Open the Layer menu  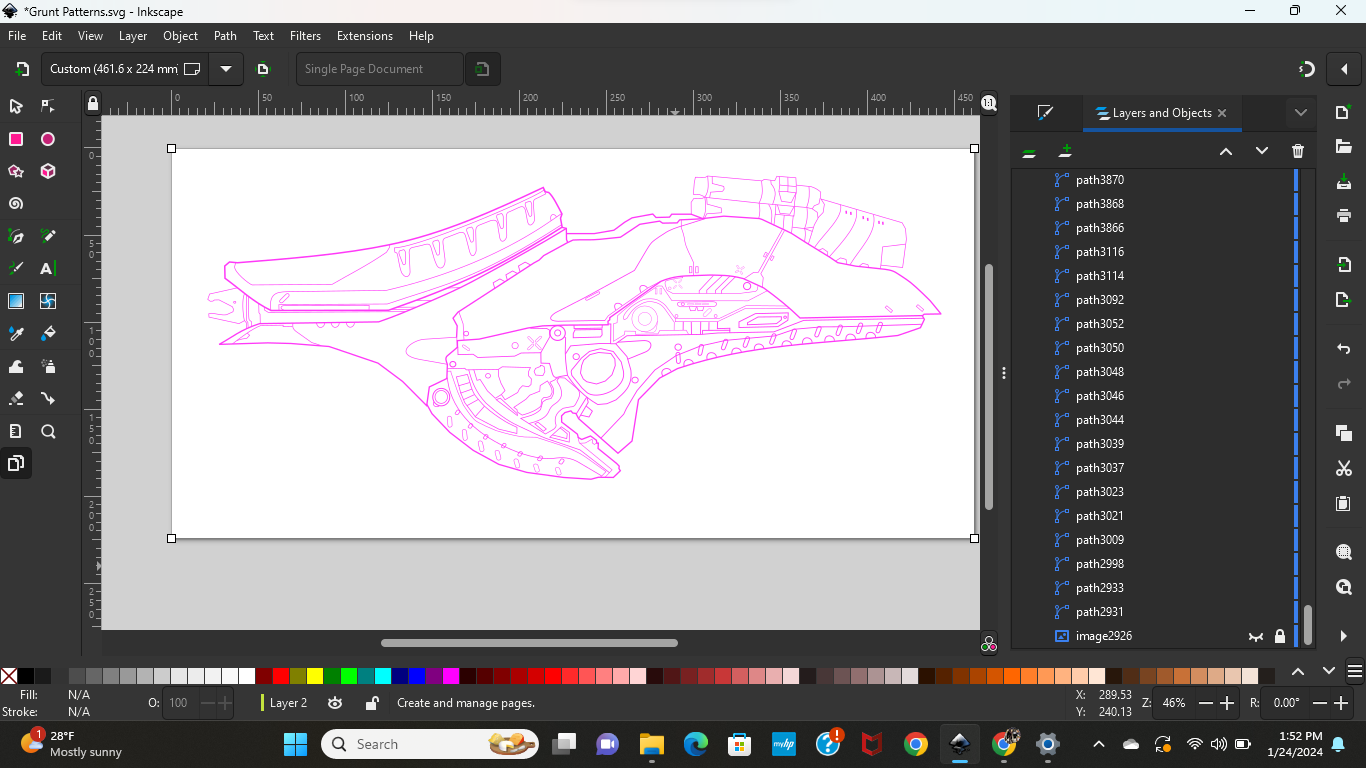pyautogui.click(x=133, y=36)
